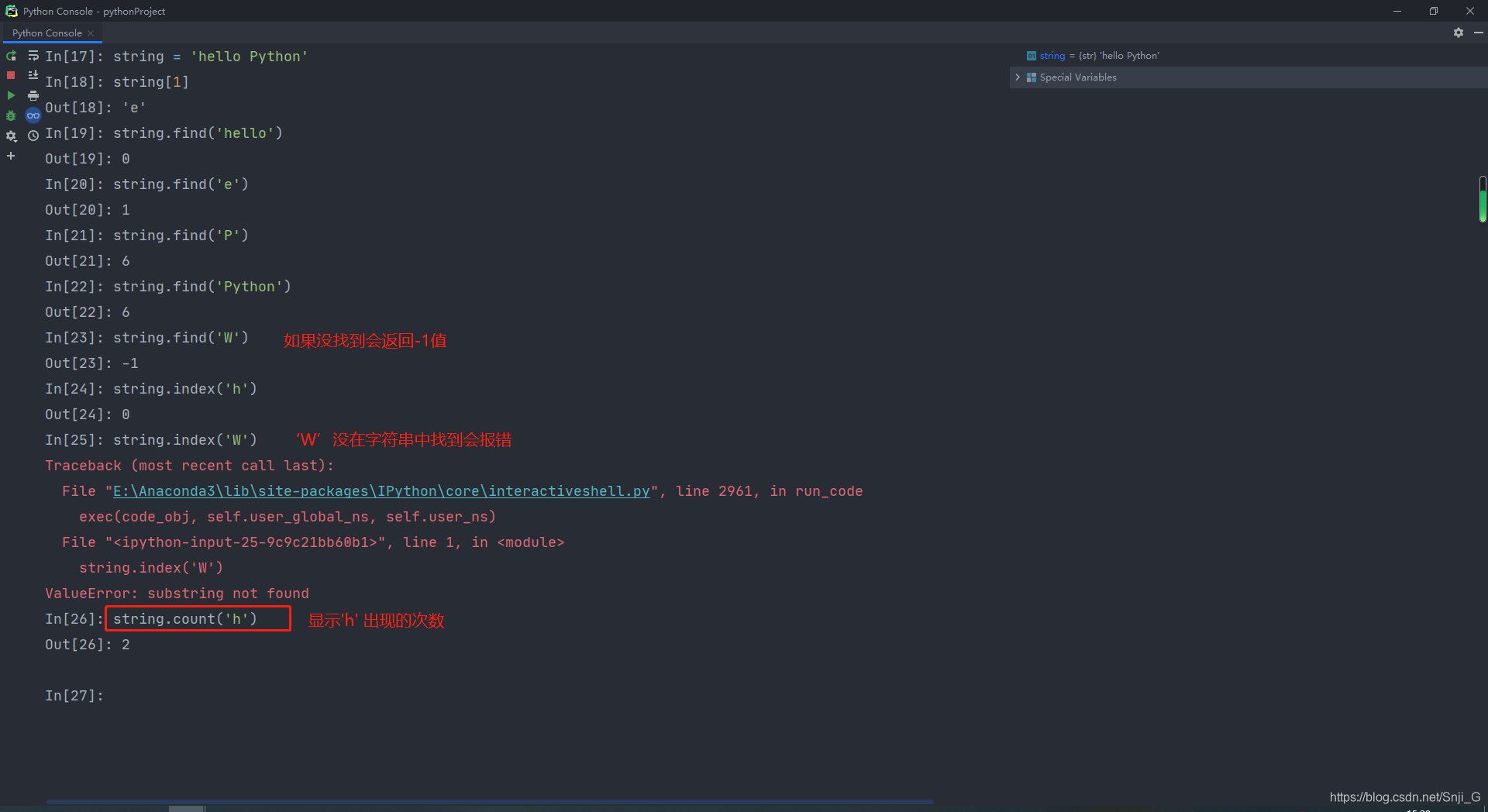Open console settings gear in left toolbar
The height and width of the screenshot is (812, 1488).
click(11, 136)
